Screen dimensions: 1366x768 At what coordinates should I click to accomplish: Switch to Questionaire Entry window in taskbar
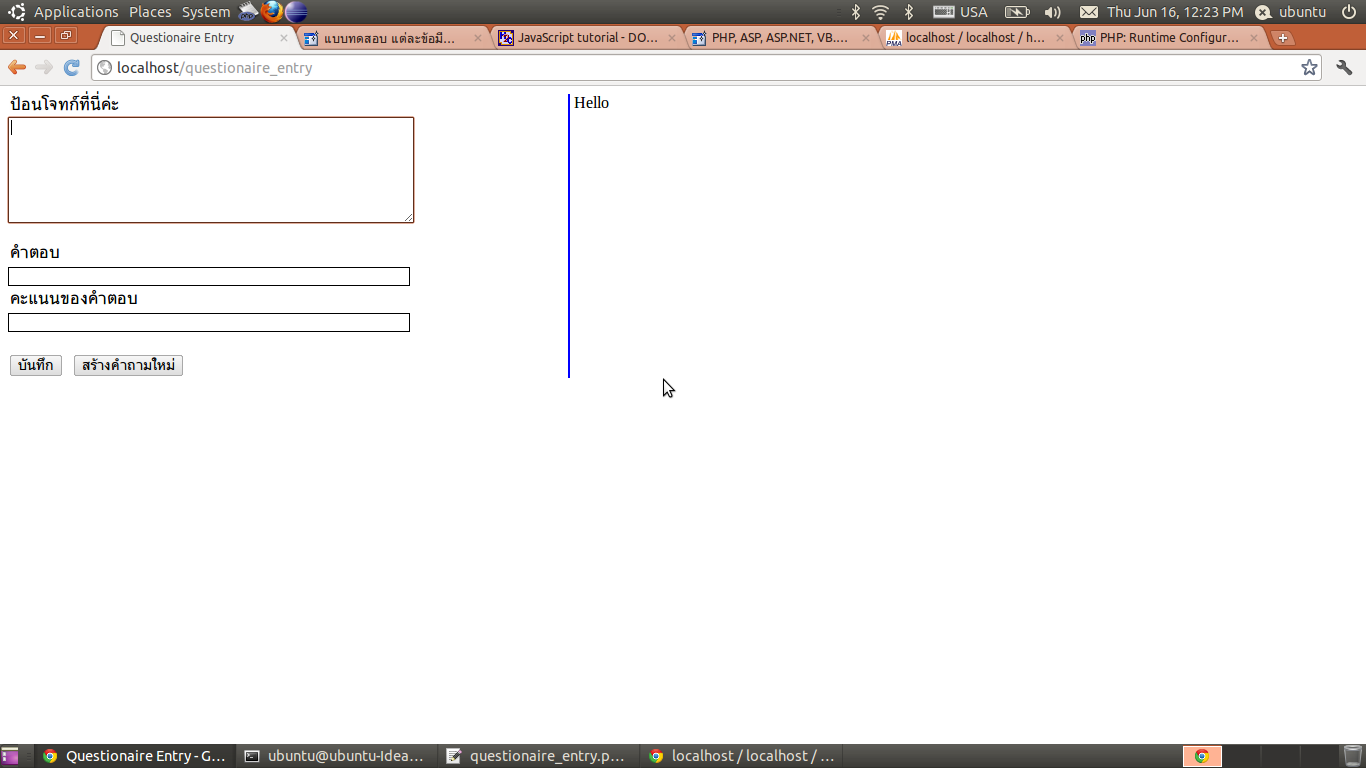136,756
